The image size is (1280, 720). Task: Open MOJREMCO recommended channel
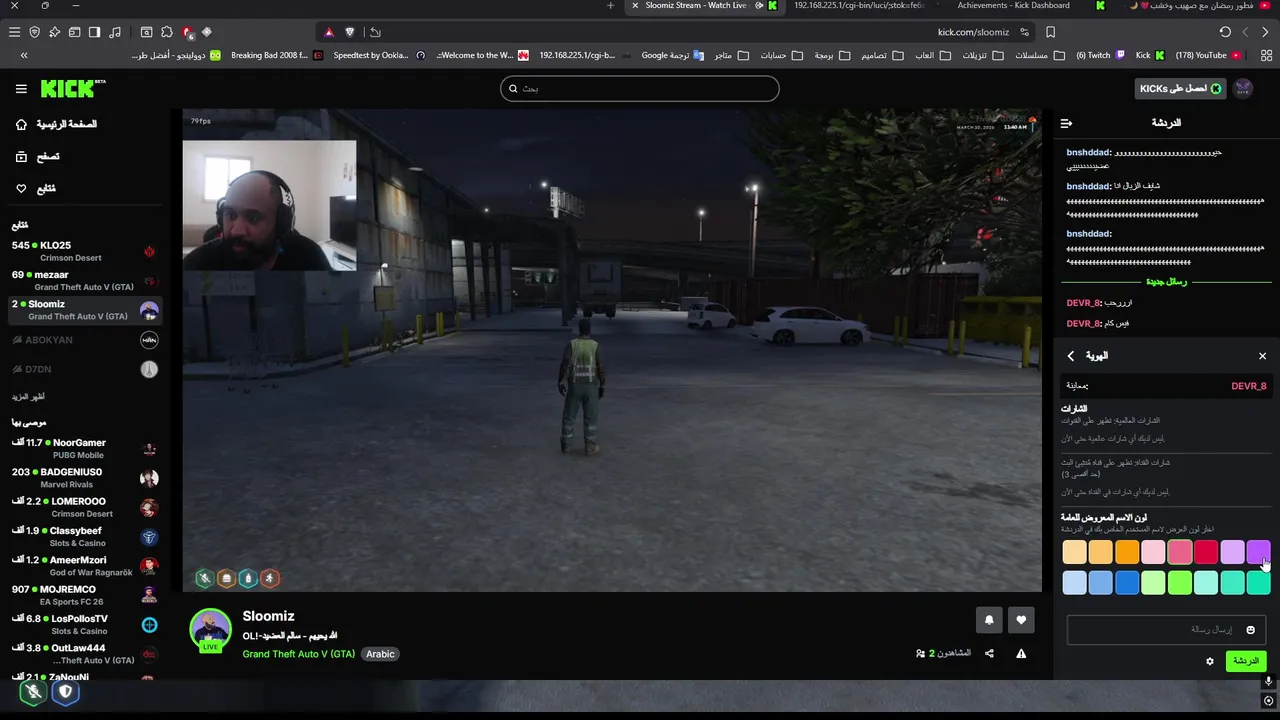[84, 595]
